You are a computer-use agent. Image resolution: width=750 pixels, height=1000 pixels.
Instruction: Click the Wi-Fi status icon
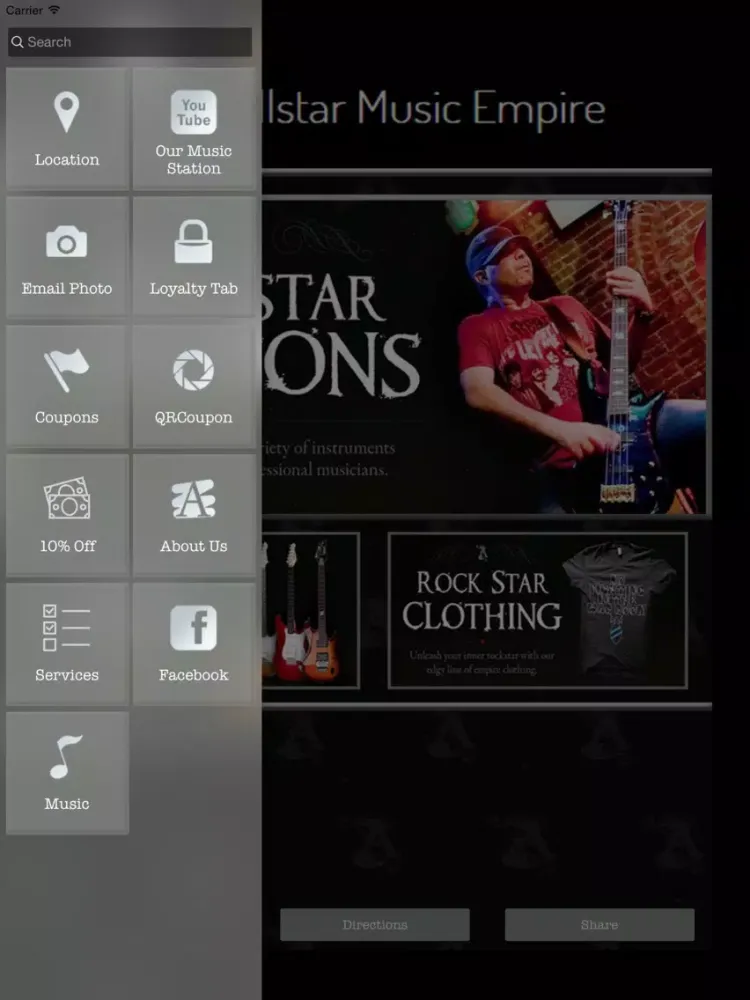tap(54, 10)
